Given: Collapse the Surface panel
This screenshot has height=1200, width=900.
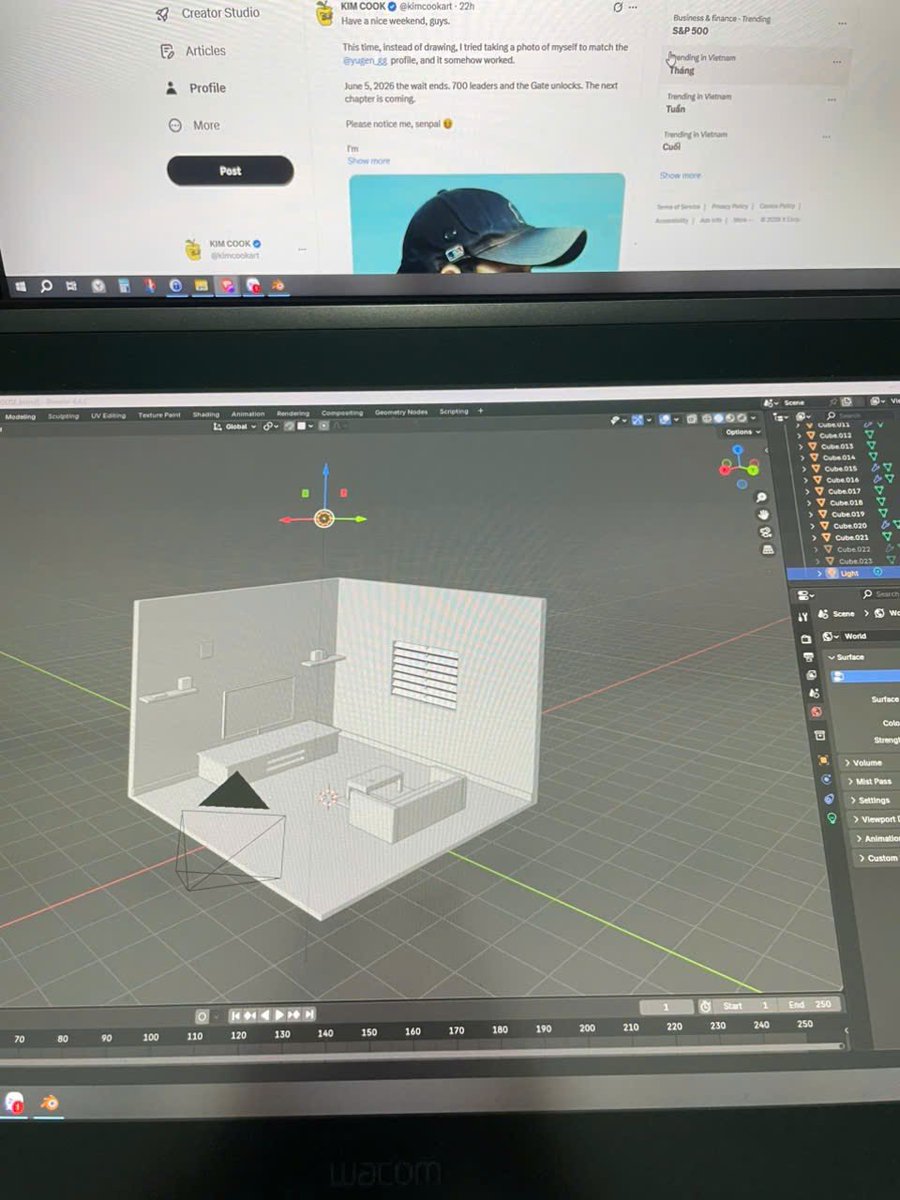Looking at the screenshot, I should (846, 657).
